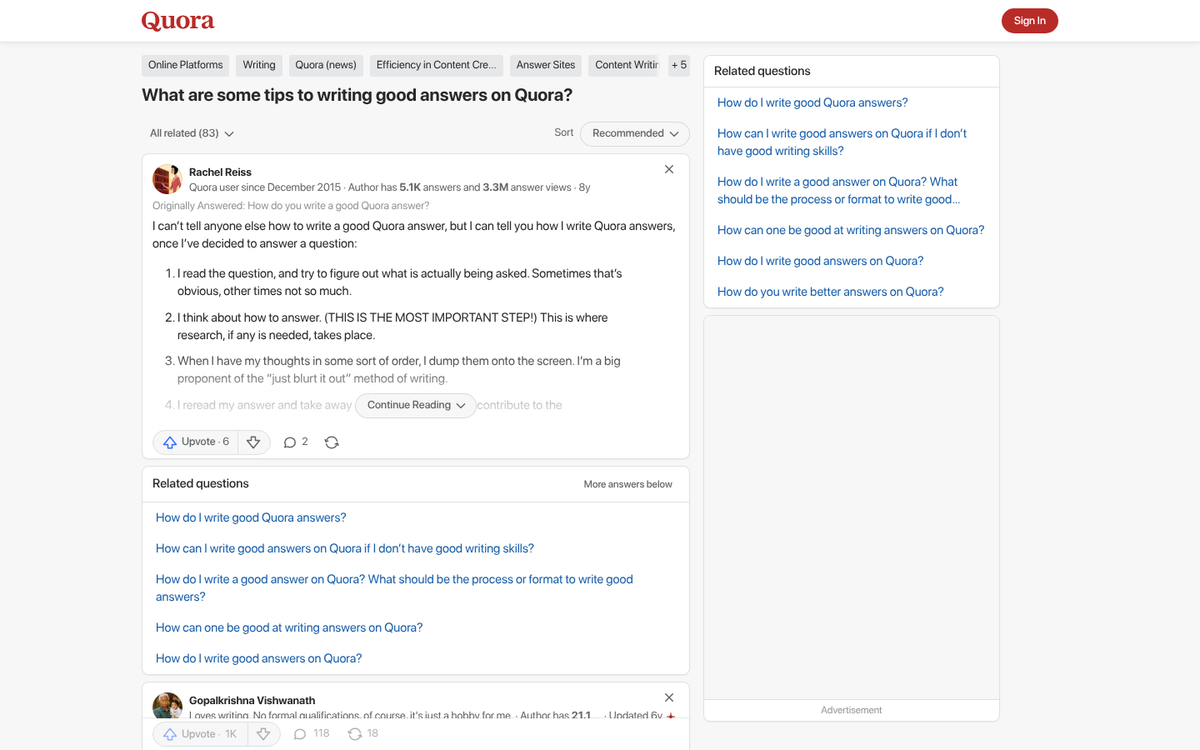
Task: Expand the answer via Continue Reading
Action: pos(415,405)
